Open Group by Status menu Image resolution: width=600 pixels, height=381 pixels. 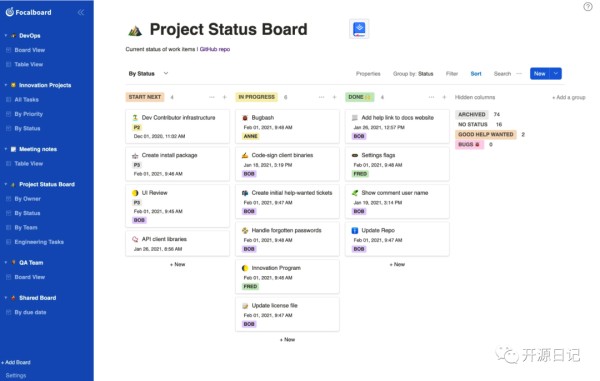coord(413,74)
